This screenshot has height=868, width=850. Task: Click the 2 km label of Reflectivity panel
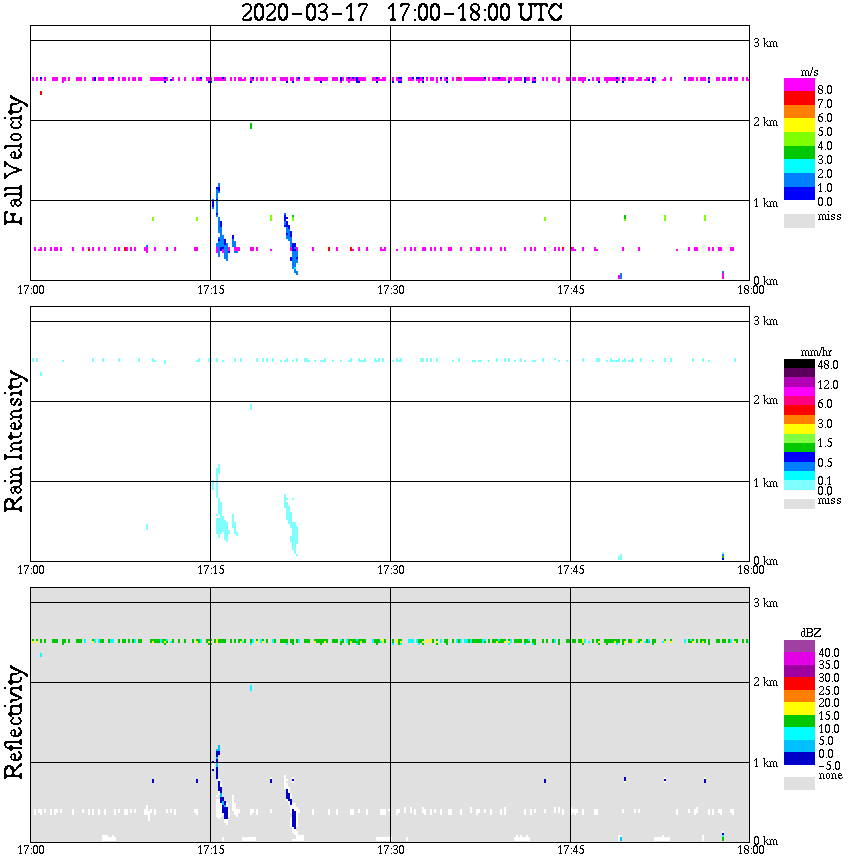pyautogui.click(x=765, y=682)
